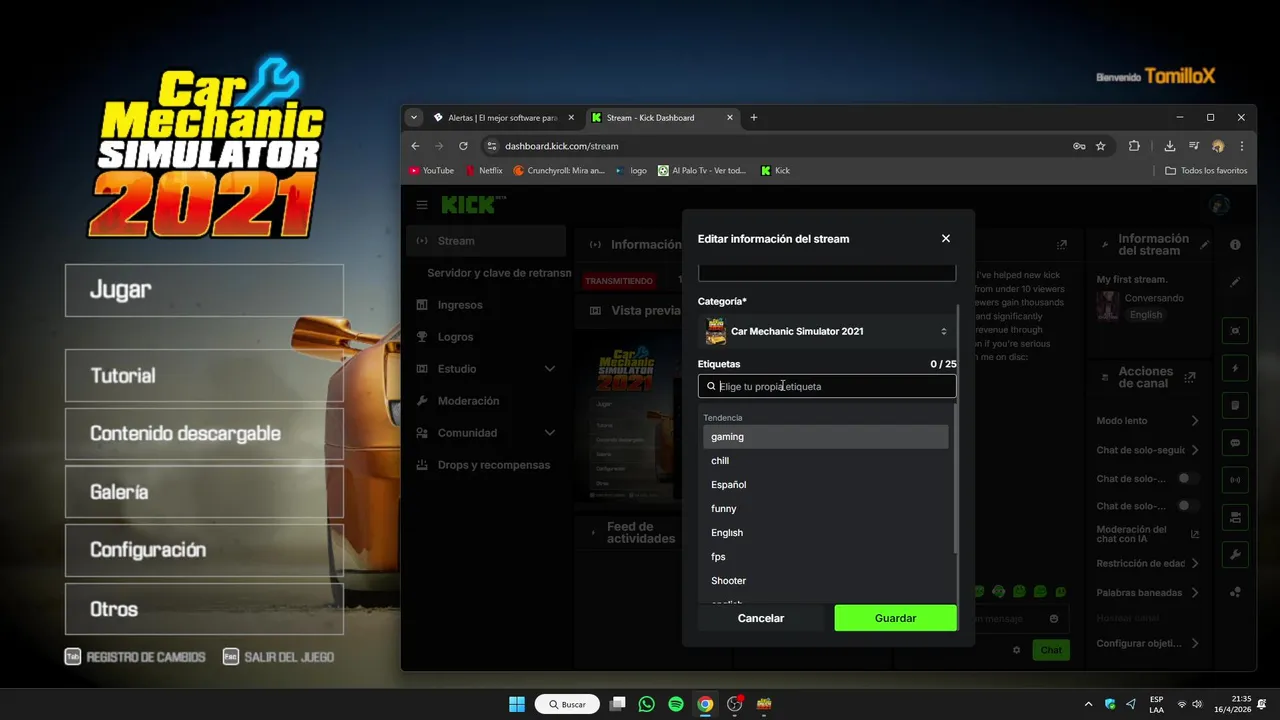
Task: Open the Crunchyroll bookmark
Action: coord(559,171)
